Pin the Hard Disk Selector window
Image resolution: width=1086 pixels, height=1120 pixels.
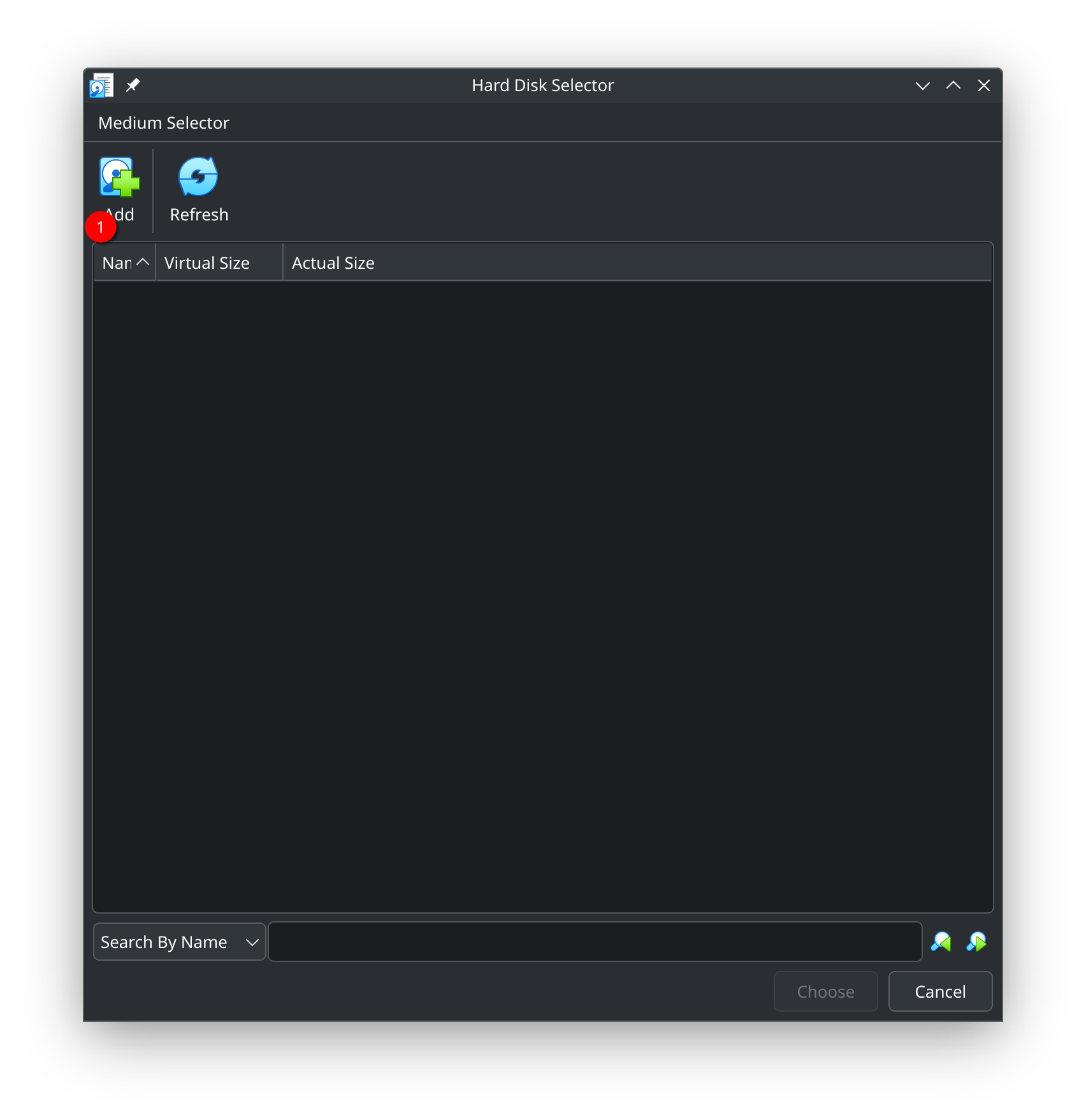133,84
